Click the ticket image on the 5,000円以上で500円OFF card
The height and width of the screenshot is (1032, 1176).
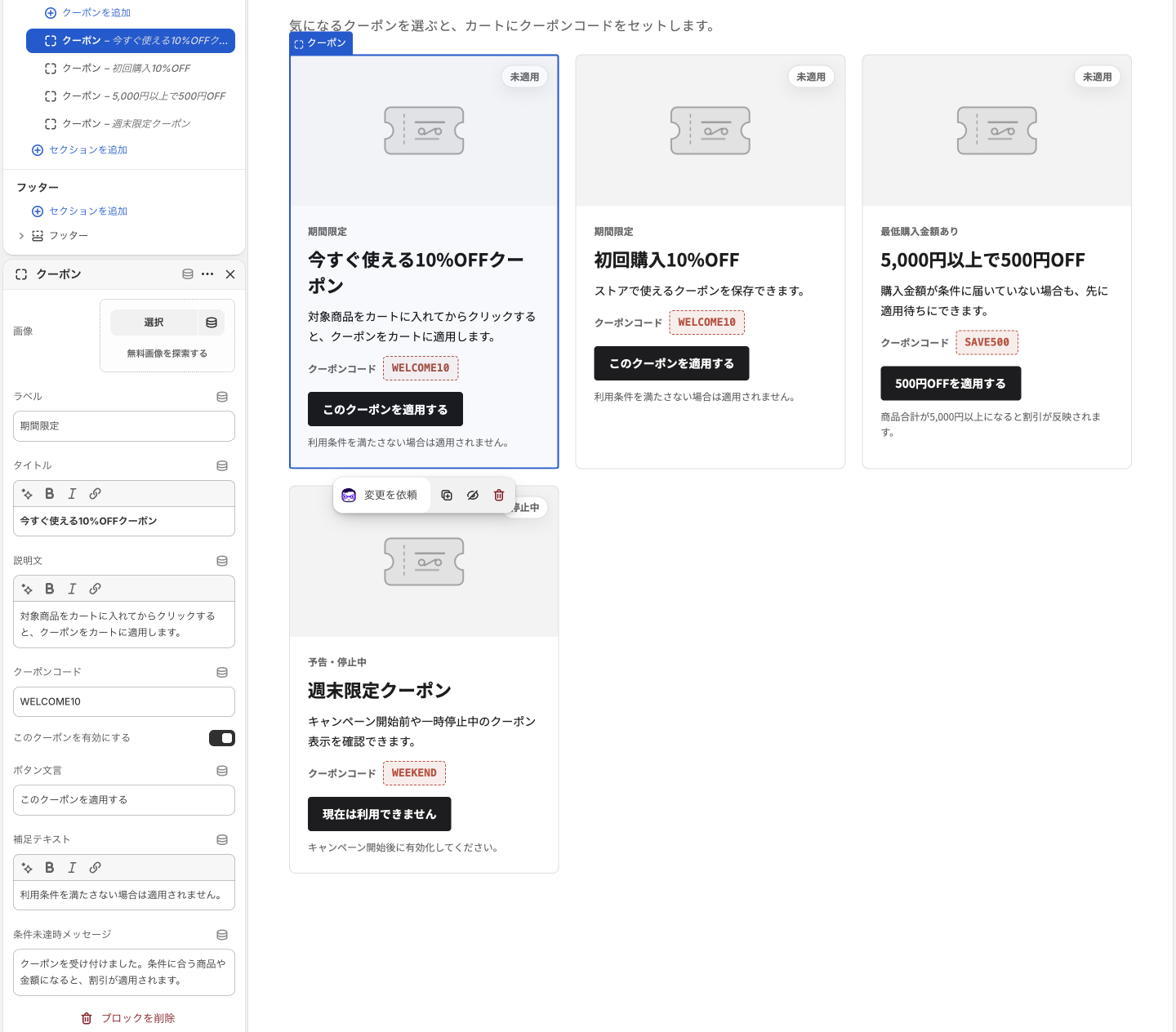997,131
